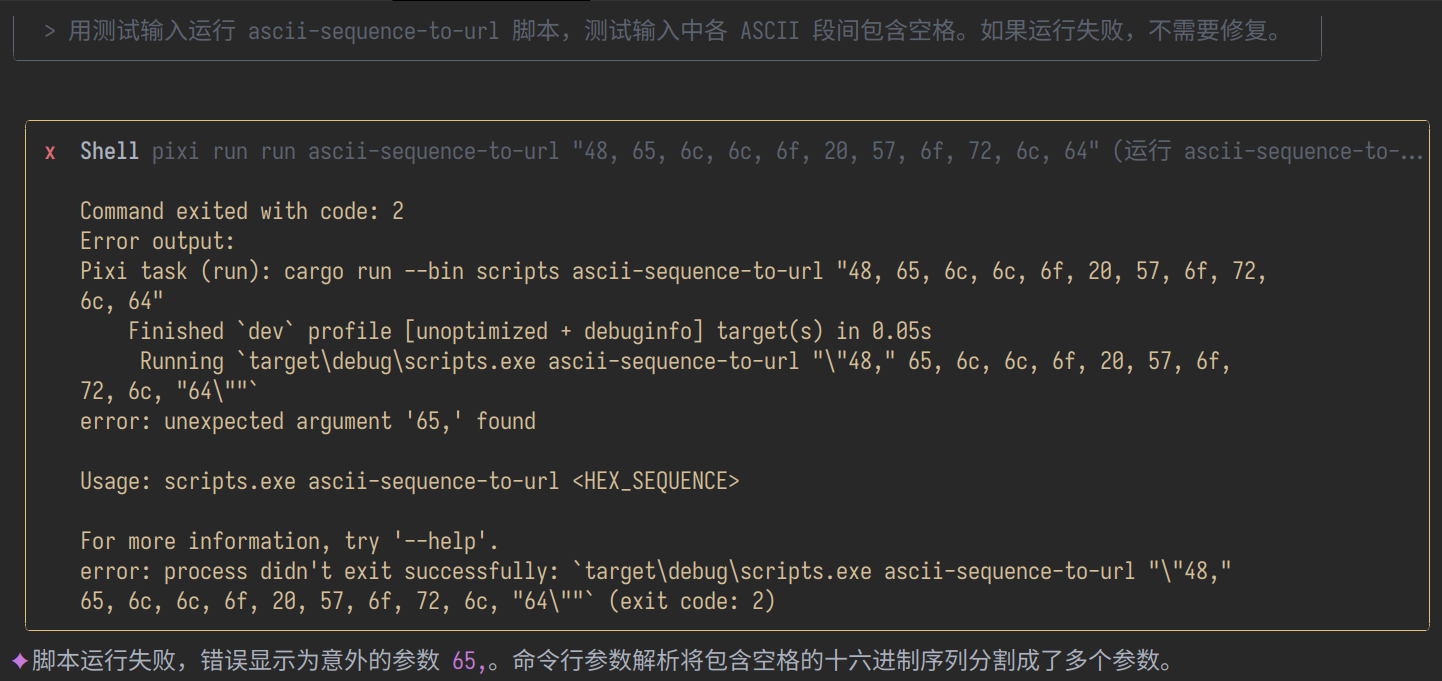The height and width of the screenshot is (681, 1442).
Task: Click the > prompt symbol
Action: click(x=50, y=31)
